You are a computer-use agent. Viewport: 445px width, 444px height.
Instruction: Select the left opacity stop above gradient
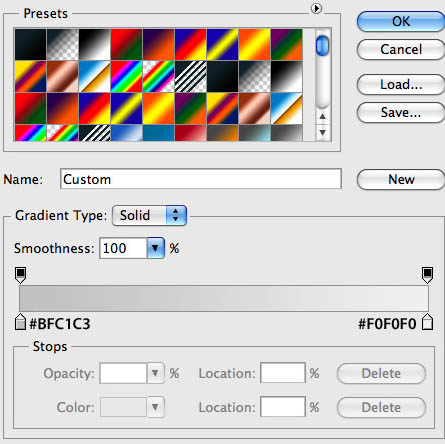20,275
